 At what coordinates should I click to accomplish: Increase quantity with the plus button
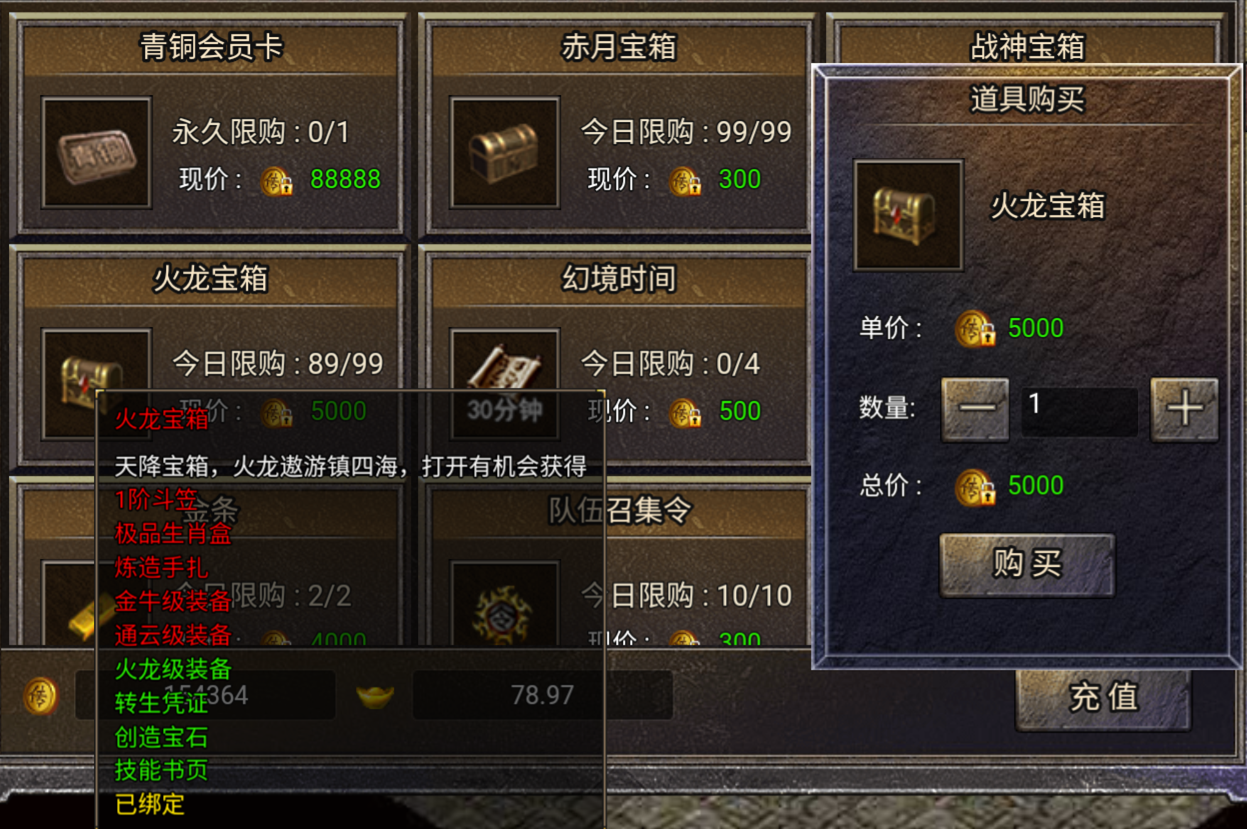click(1184, 409)
